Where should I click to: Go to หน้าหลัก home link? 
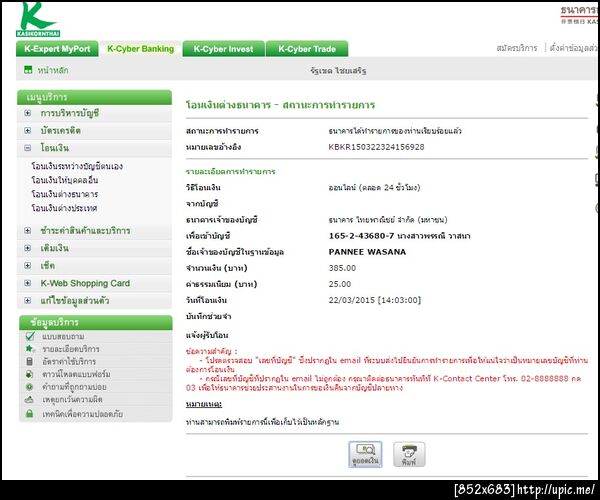click(x=53, y=70)
